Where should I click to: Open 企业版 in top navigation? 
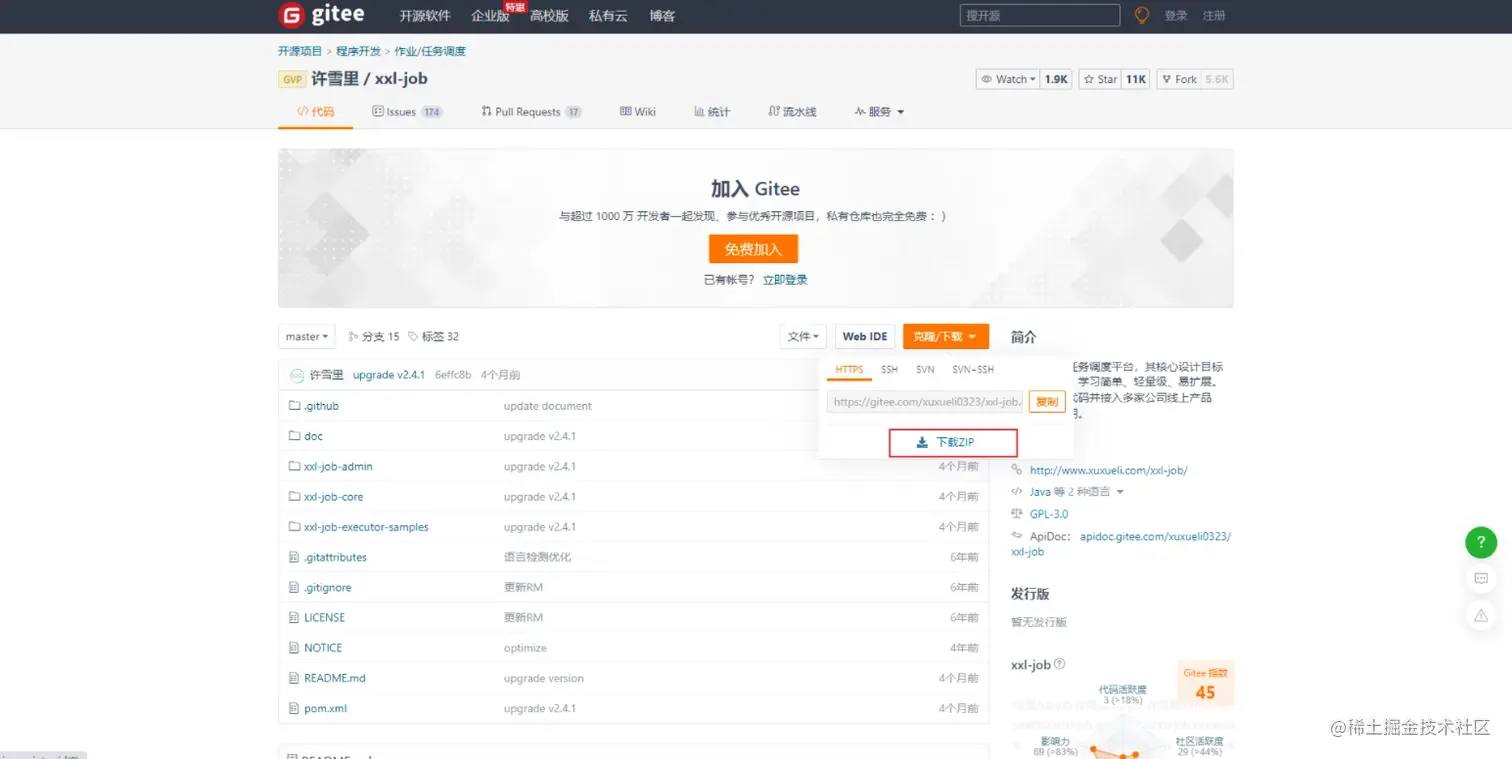tap(490, 16)
